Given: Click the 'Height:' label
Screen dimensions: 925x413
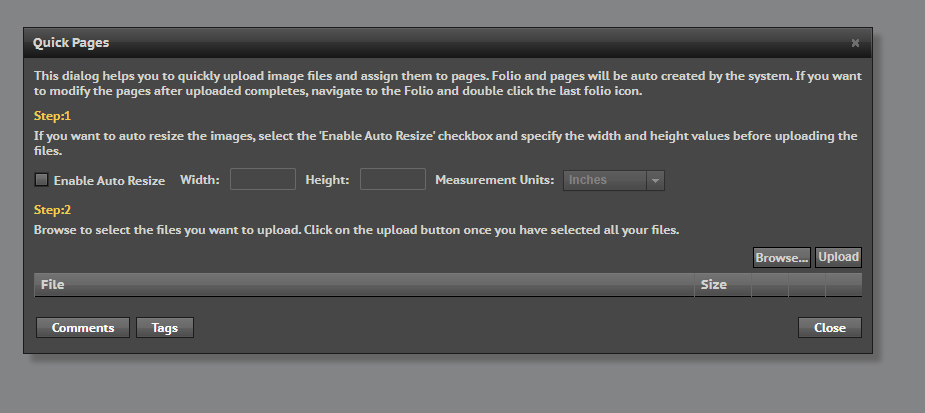Looking at the screenshot, I should pos(327,179).
